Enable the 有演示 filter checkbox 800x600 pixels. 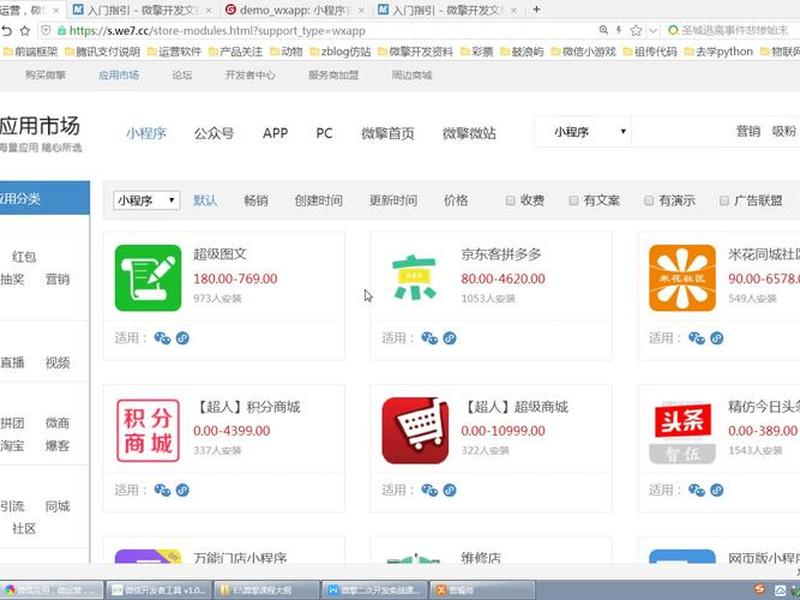coord(649,201)
